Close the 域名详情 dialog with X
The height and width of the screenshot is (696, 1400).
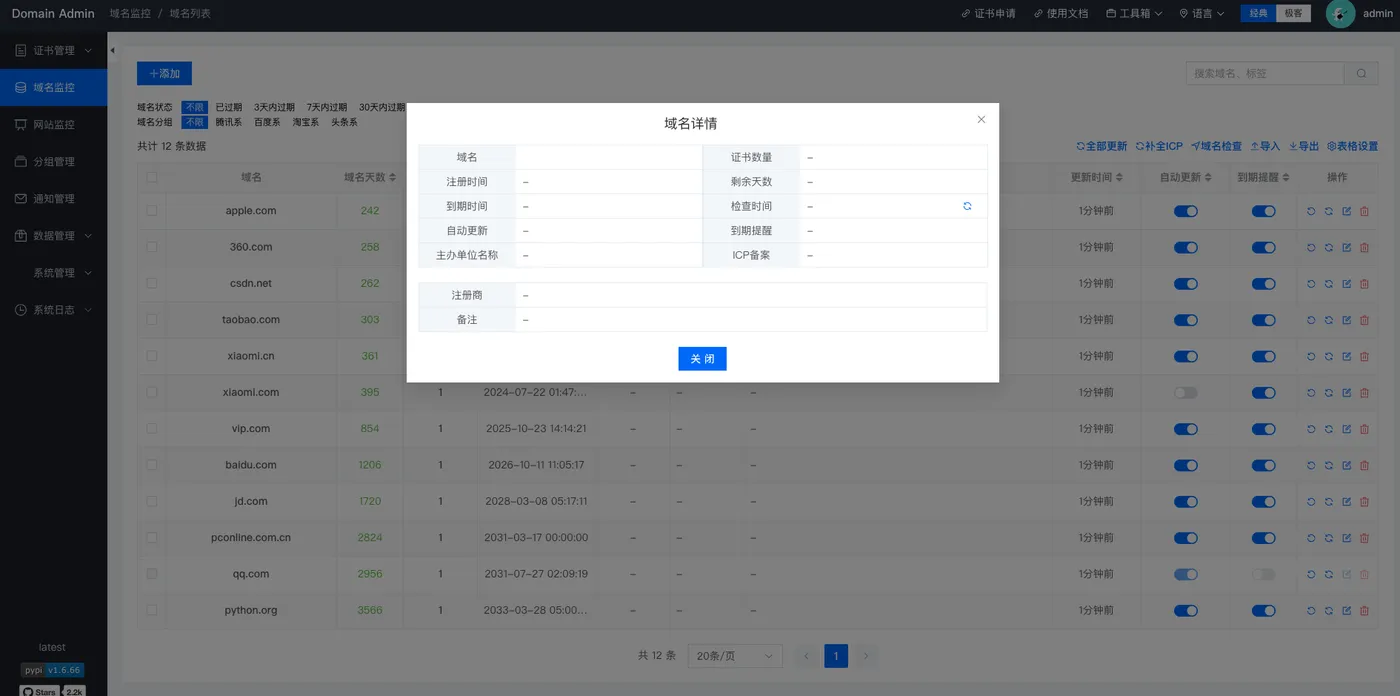(x=981, y=119)
